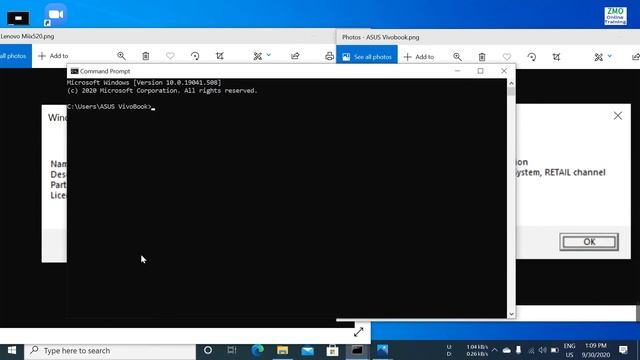
Task: Show hidden tray icons chevron
Action: point(494,350)
